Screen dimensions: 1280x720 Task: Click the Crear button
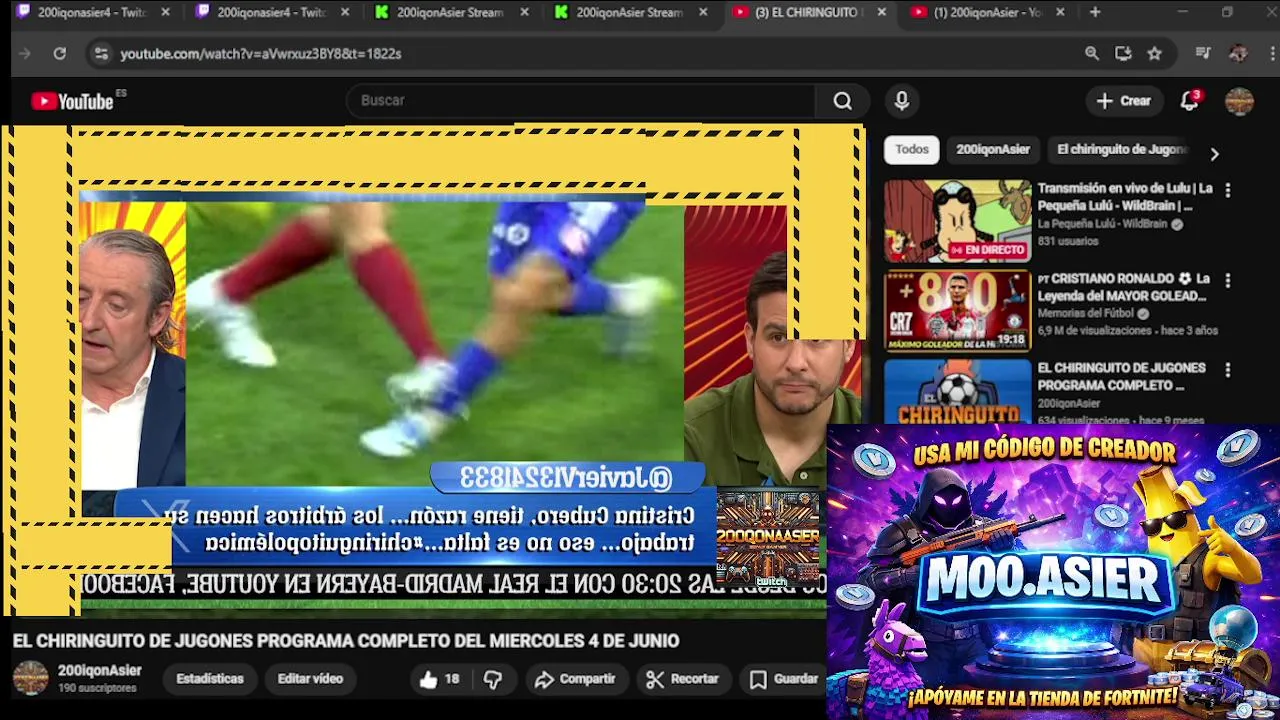[1124, 101]
